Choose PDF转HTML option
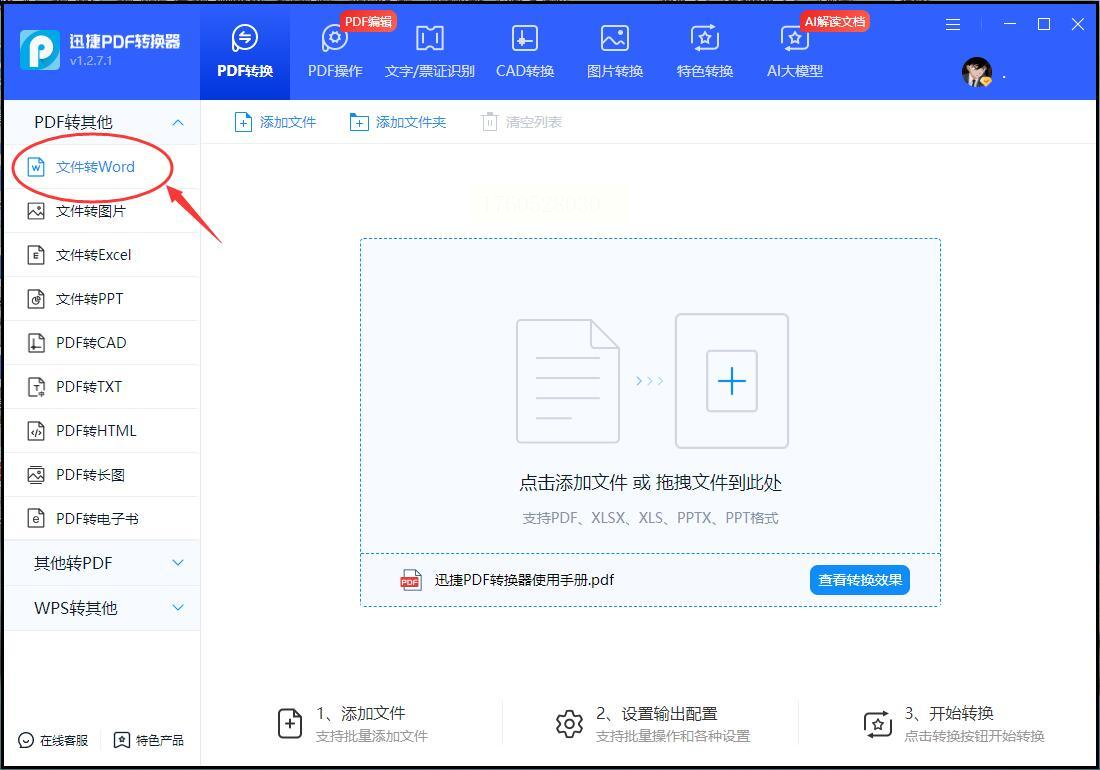The height and width of the screenshot is (770, 1100). tap(102, 431)
